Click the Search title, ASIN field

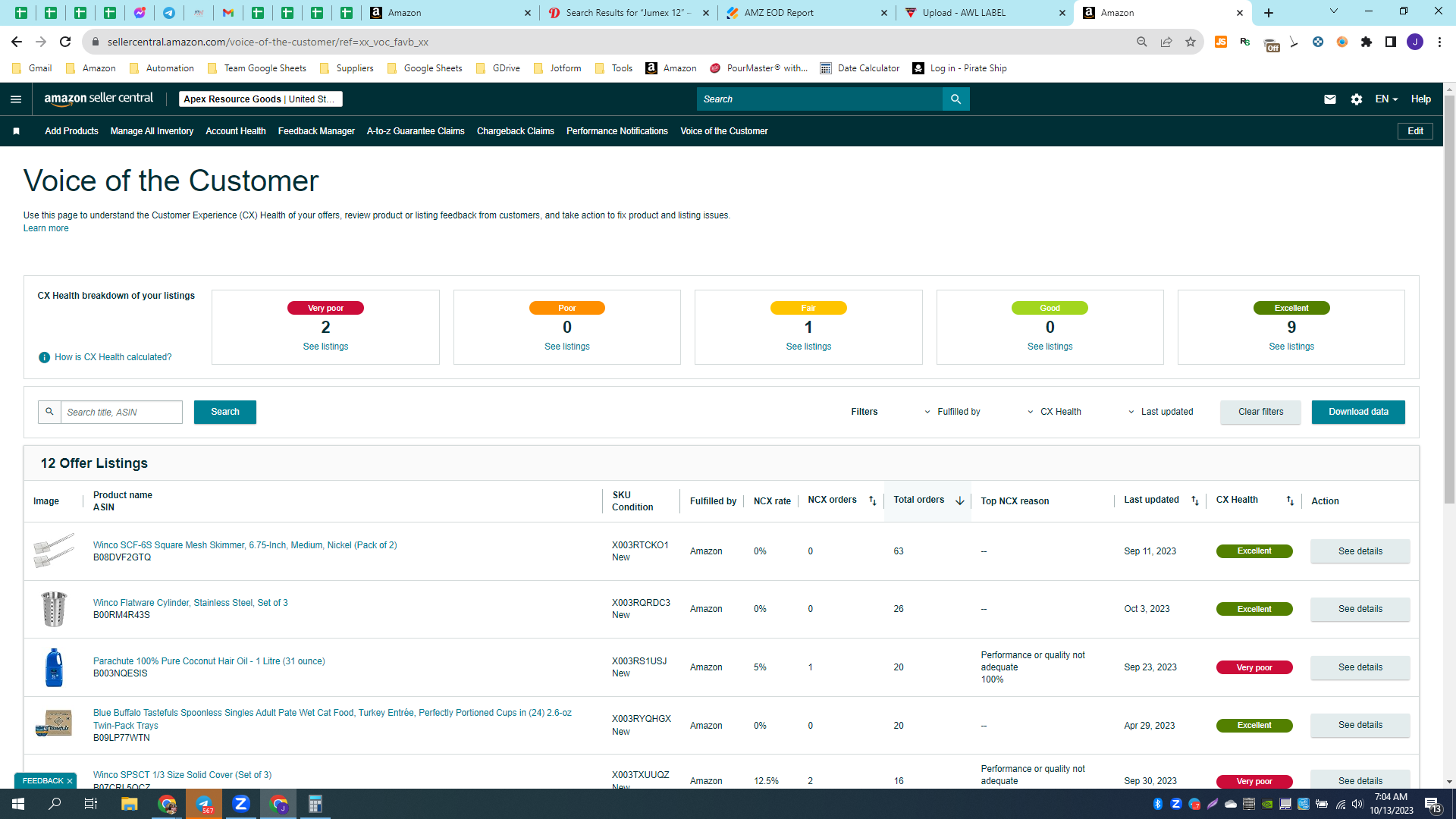click(121, 412)
